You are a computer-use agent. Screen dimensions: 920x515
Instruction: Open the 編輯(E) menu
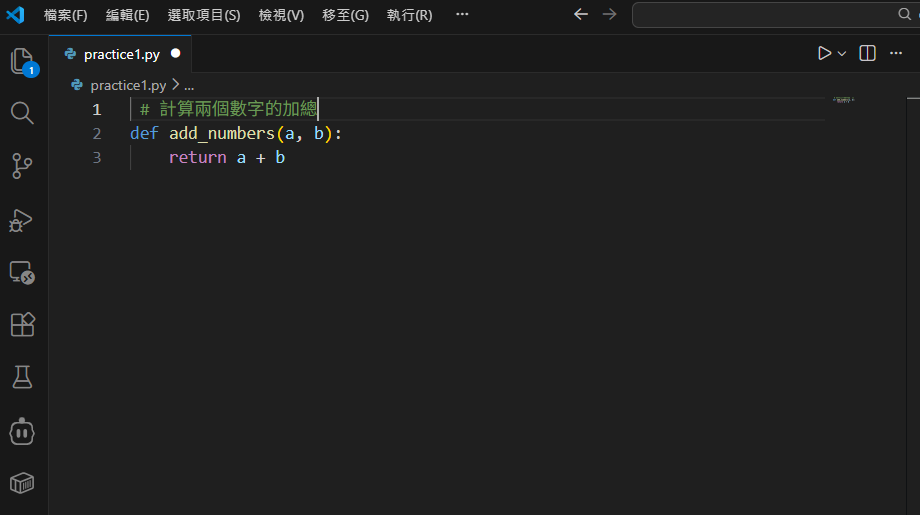click(127, 15)
